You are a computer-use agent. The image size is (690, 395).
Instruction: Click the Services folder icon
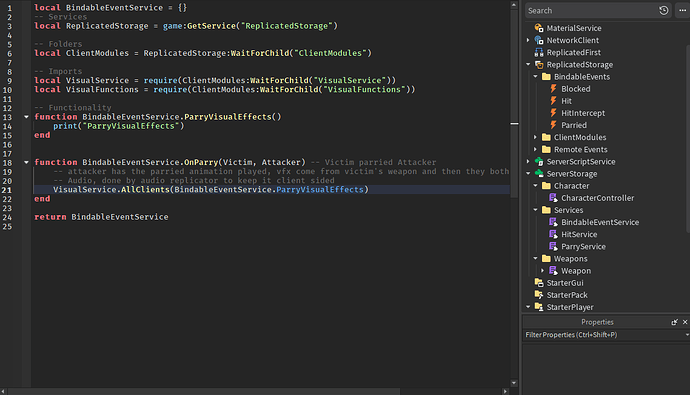[546, 210]
